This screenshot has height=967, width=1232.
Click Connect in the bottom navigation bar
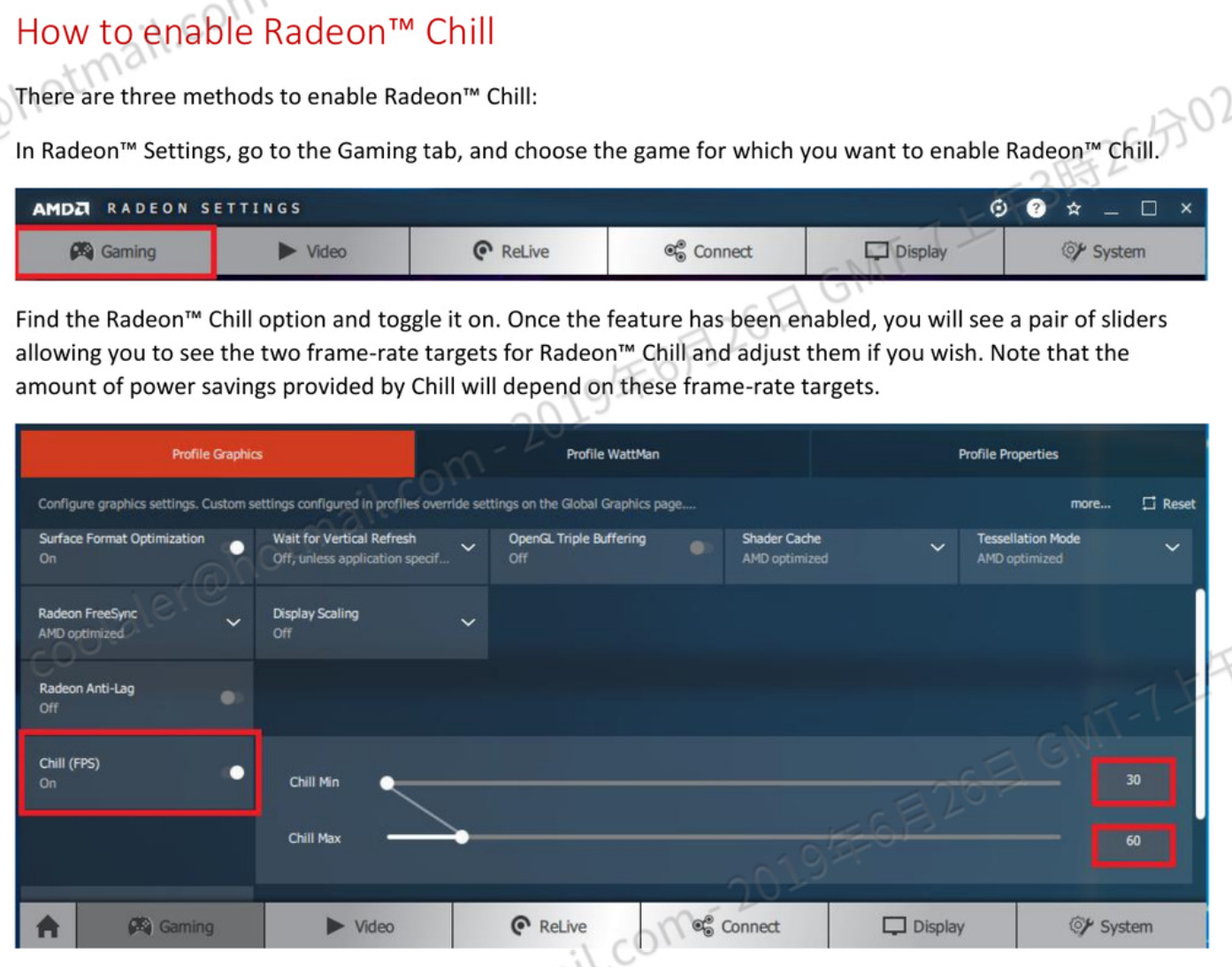(736, 926)
